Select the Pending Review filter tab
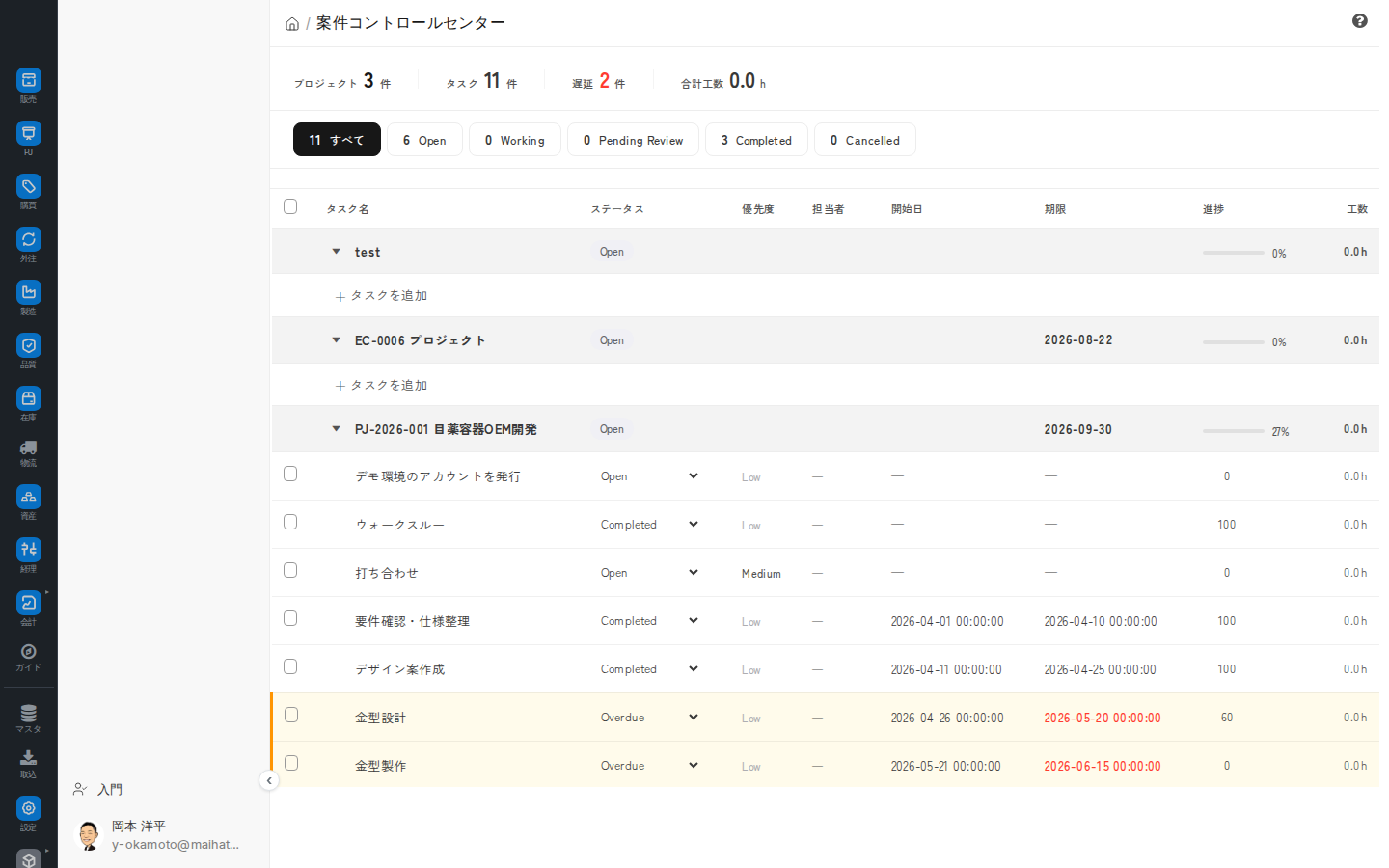The image size is (1389, 868). click(633, 140)
